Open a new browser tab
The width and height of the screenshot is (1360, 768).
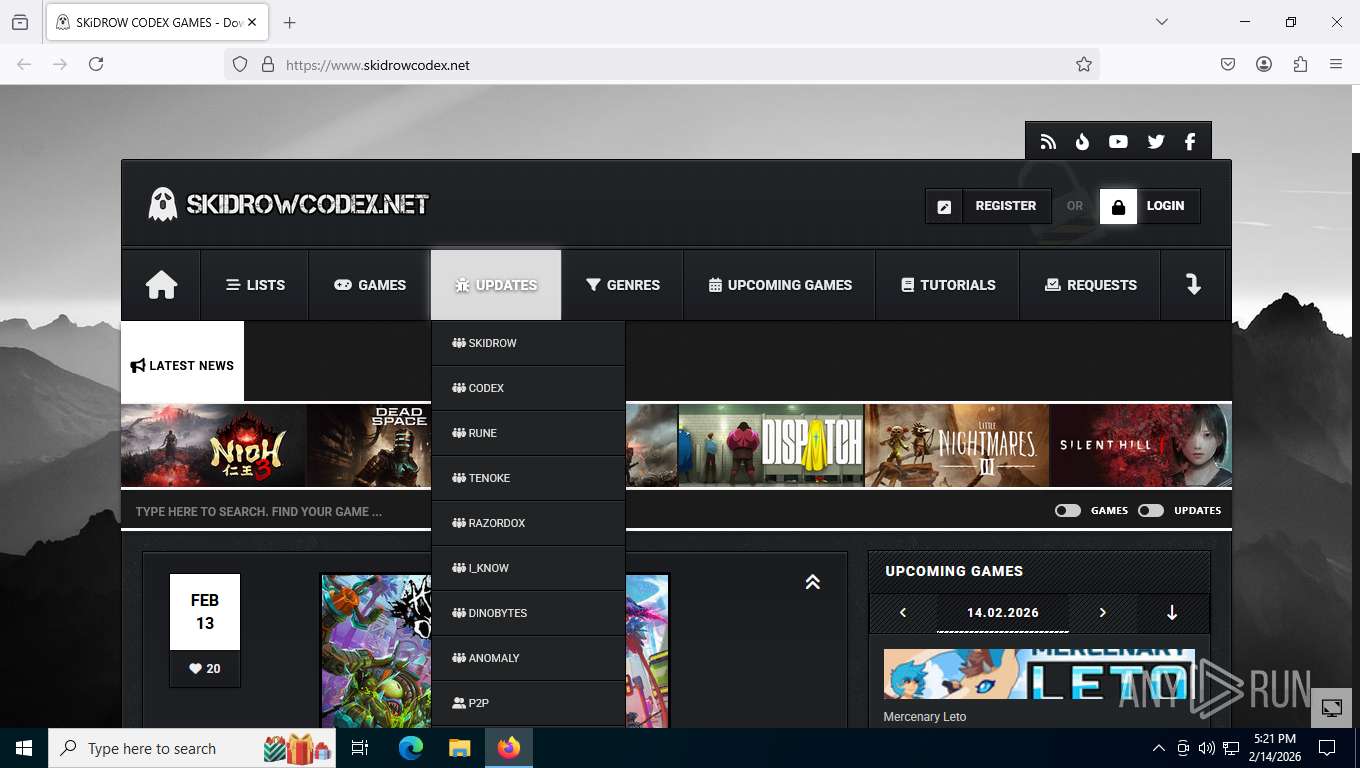(289, 22)
